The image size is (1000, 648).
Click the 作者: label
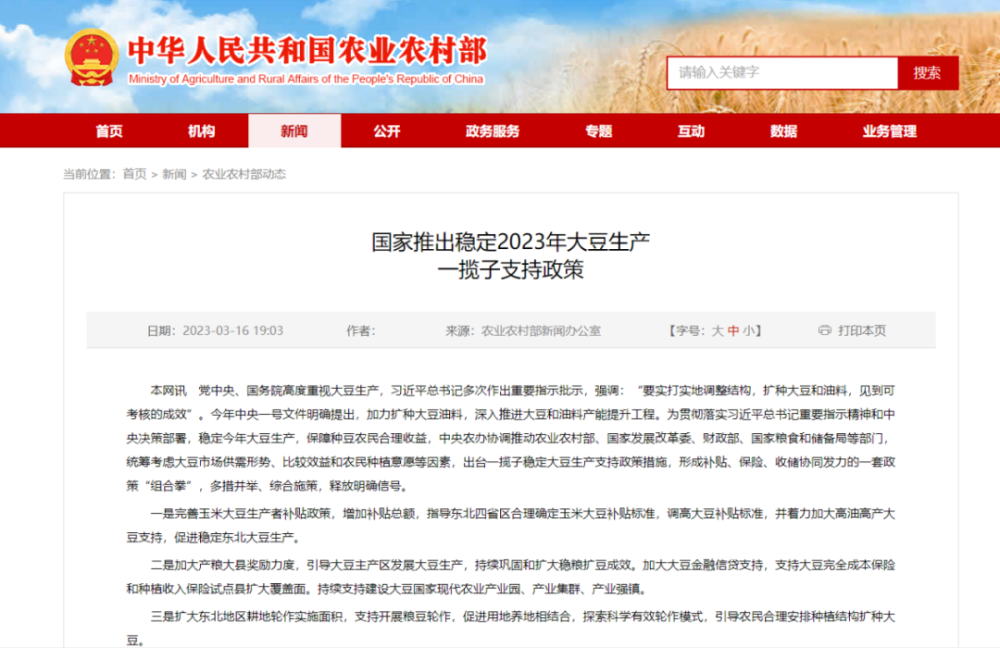click(x=360, y=330)
